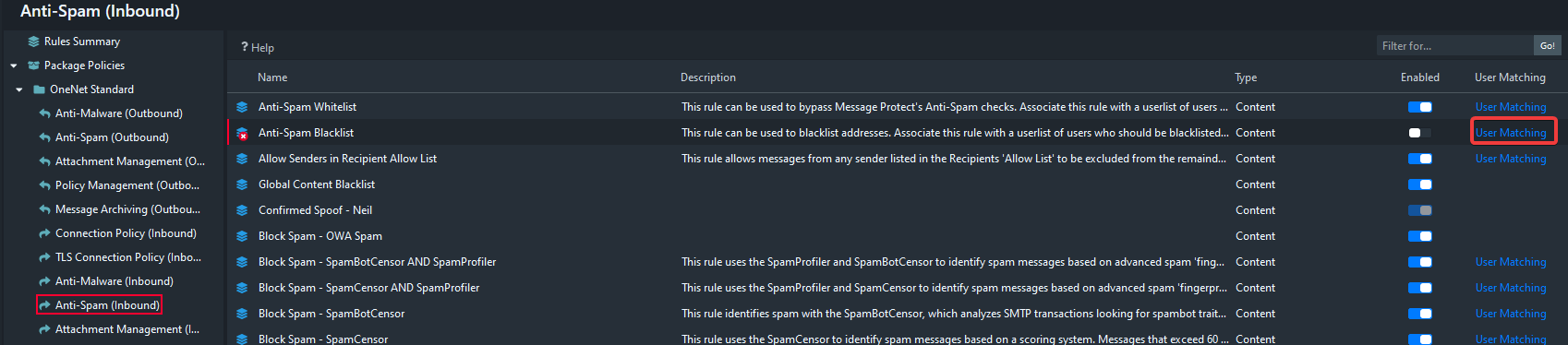Click the Global Content Blacklist rule icon
This screenshot has height=345, width=1568.
[x=242, y=184]
